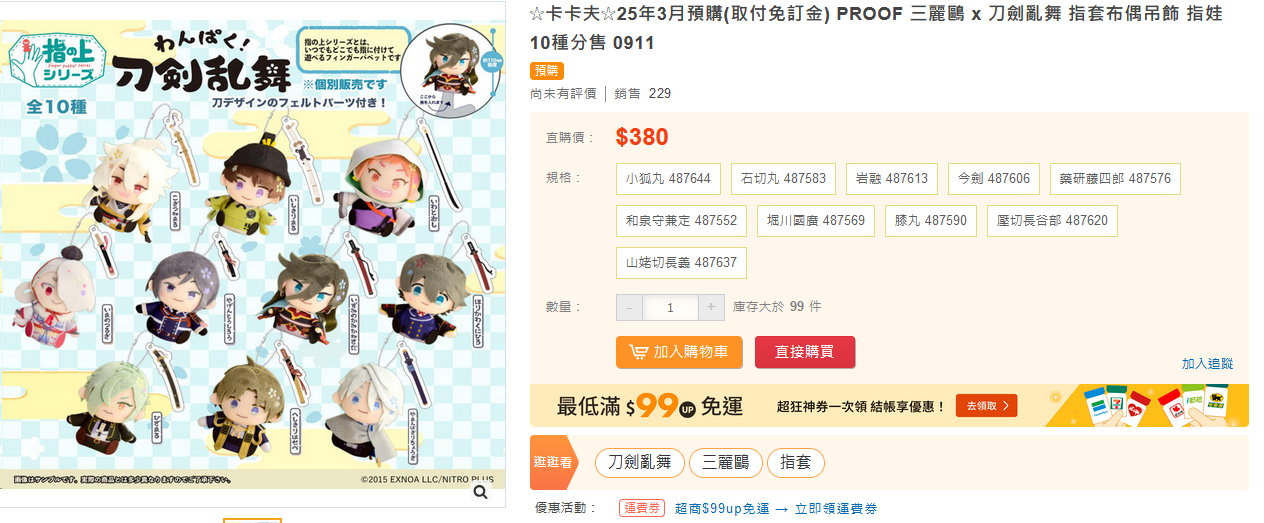This screenshot has width=1264, height=523.
Task: Click the shopping cart icon in 加入購物車
Action: [x=638, y=352]
